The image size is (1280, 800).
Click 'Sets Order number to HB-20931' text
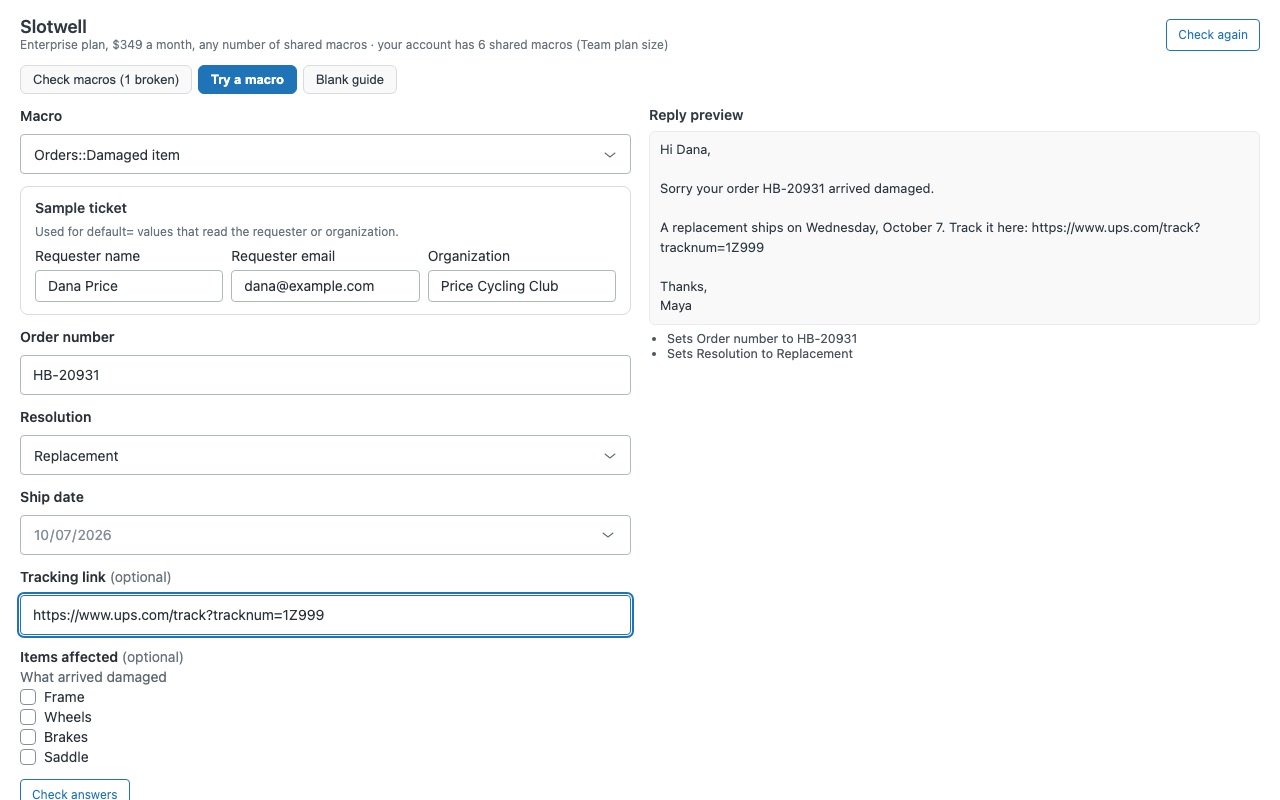pyautogui.click(x=762, y=339)
